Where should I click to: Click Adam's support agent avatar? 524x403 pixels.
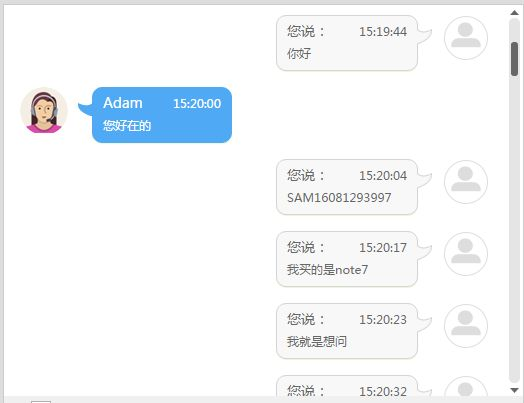click(44, 110)
